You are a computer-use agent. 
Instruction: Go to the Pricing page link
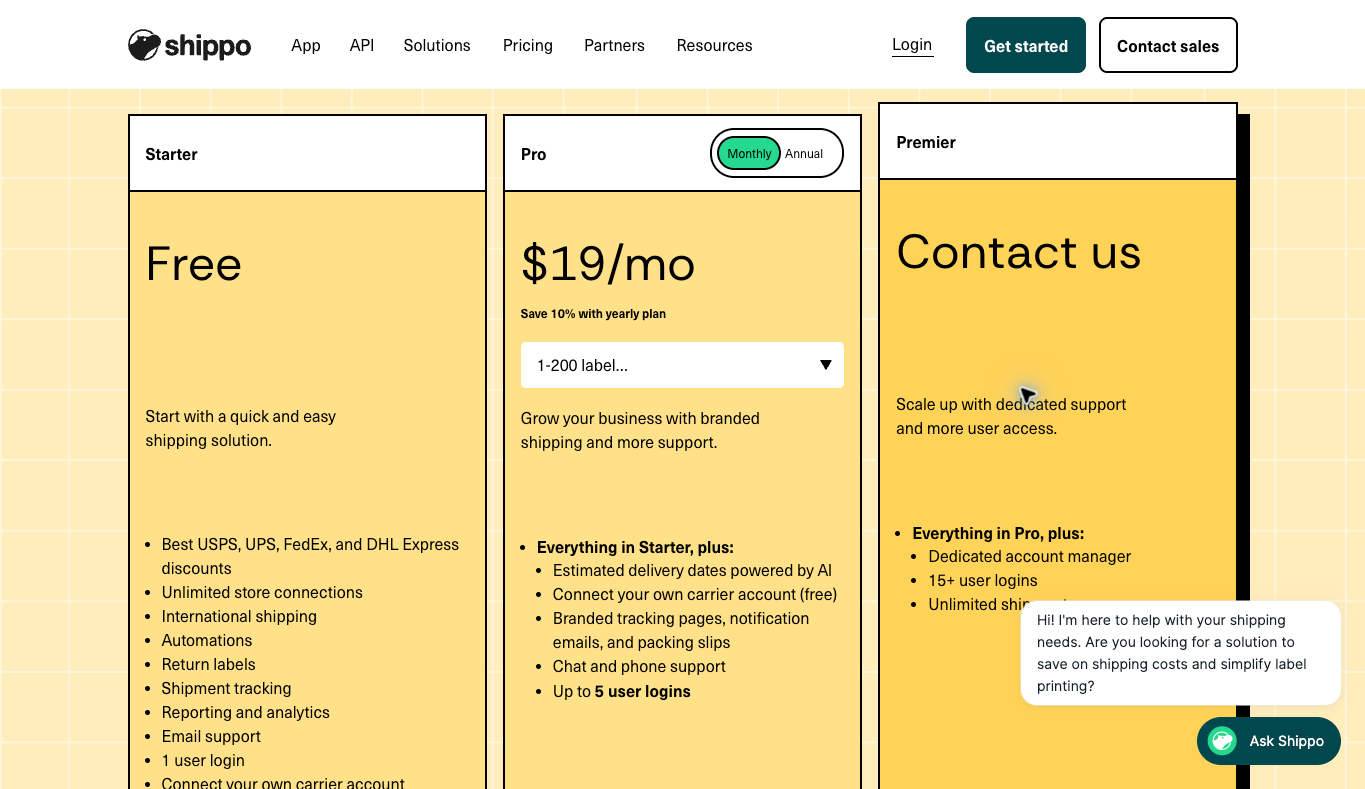[528, 45]
